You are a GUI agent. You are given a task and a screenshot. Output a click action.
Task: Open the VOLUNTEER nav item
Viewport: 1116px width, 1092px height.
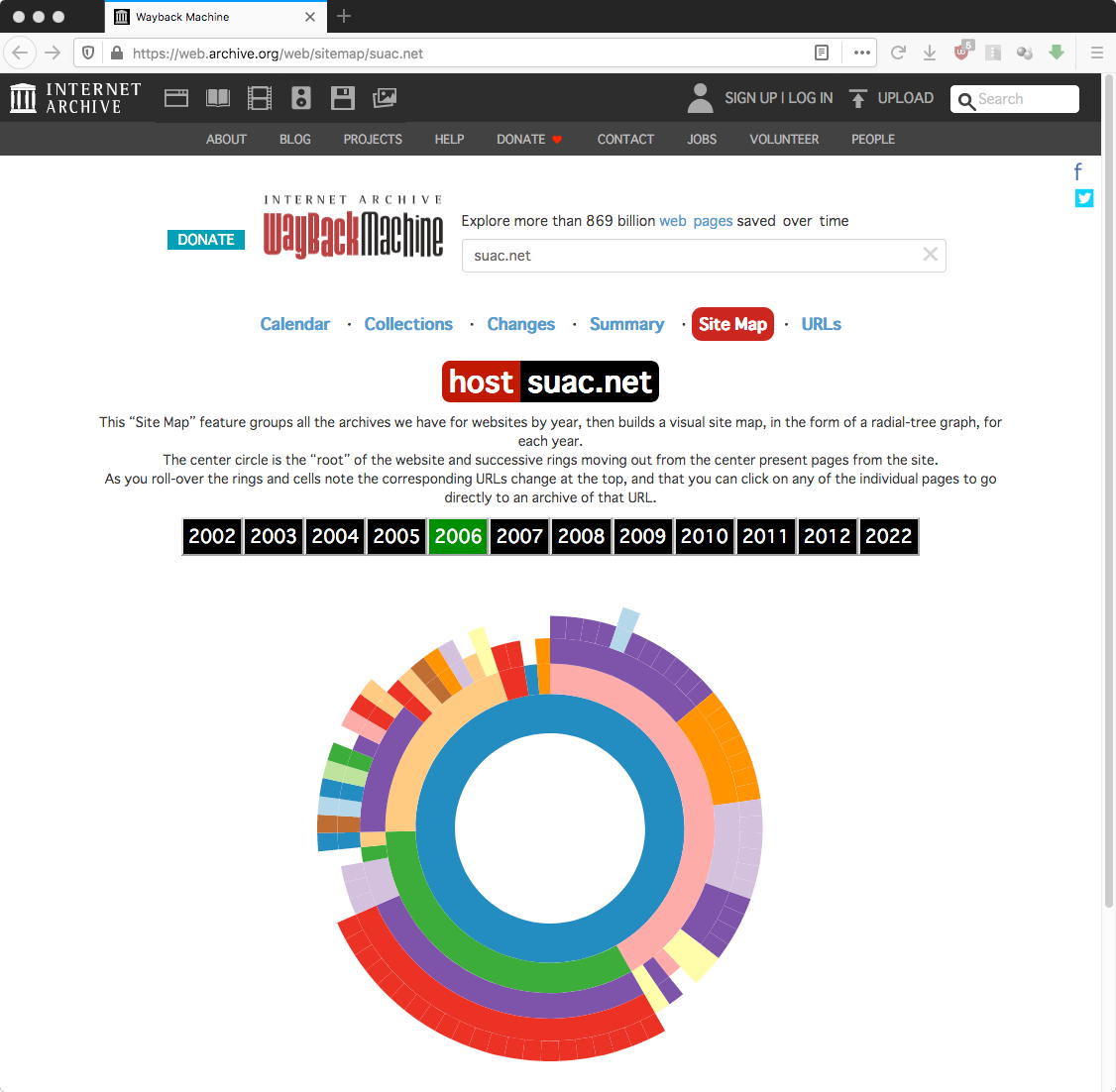pos(784,140)
